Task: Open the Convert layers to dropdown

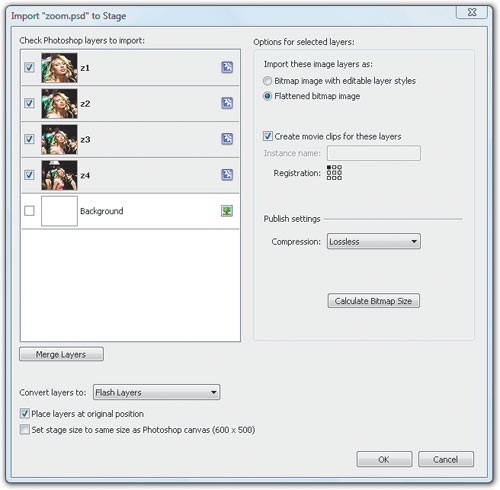Action: point(156,392)
